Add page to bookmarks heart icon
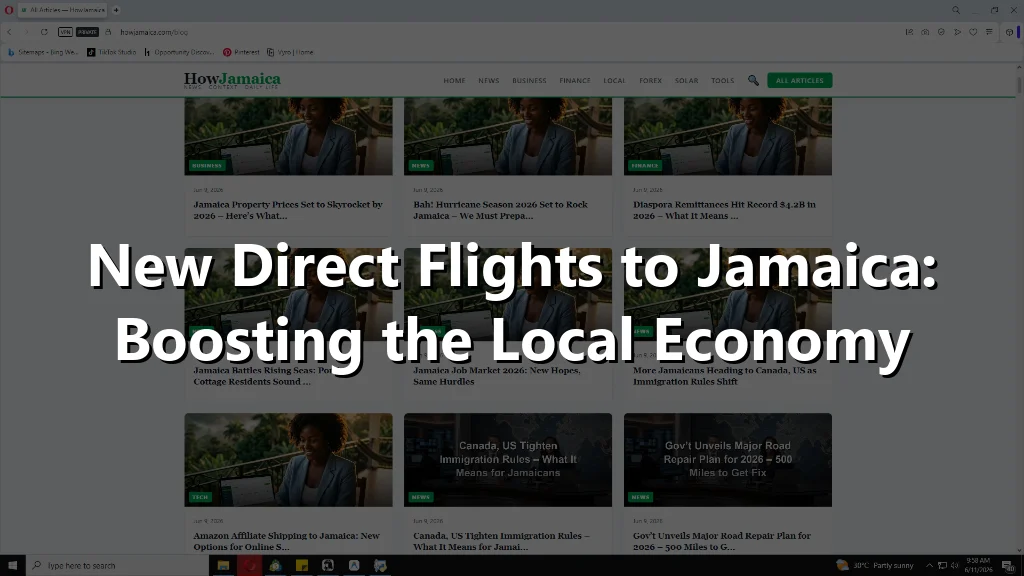The height and width of the screenshot is (576, 1024). coord(973,32)
